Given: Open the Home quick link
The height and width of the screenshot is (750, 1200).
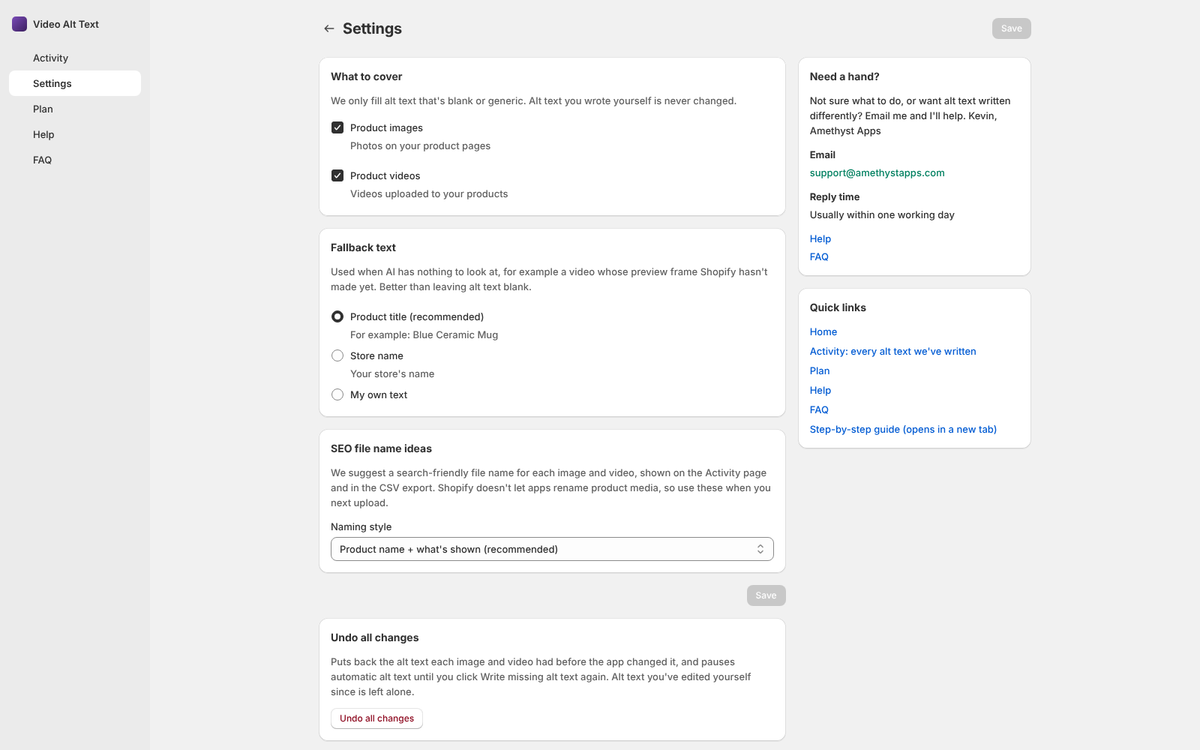Looking at the screenshot, I should click(823, 332).
